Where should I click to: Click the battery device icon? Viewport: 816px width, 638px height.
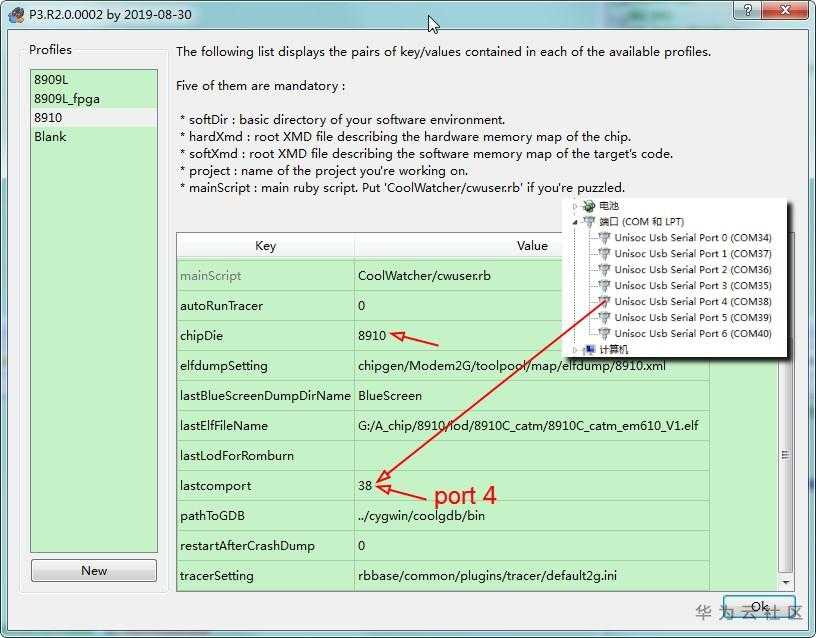pyautogui.click(x=589, y=206)
